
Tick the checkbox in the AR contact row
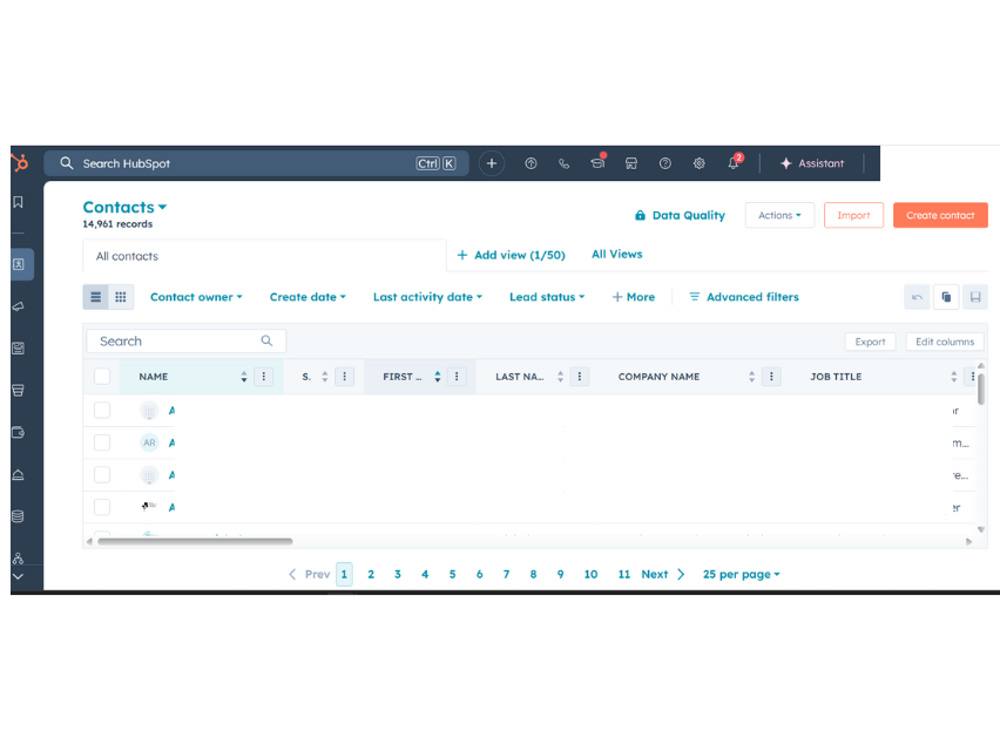coord(102,443)
